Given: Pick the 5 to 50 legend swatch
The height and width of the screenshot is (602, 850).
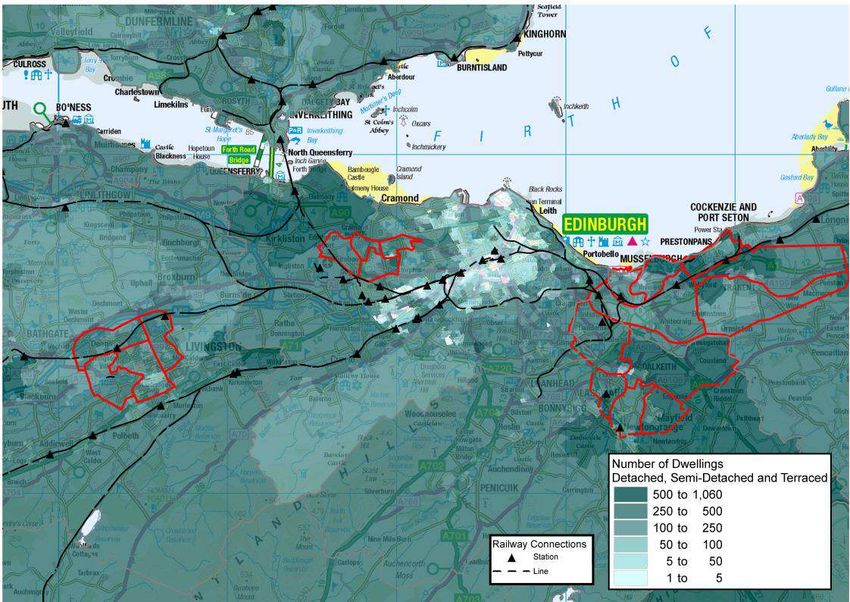Looking at the screenshot, I should click(630, 561).
